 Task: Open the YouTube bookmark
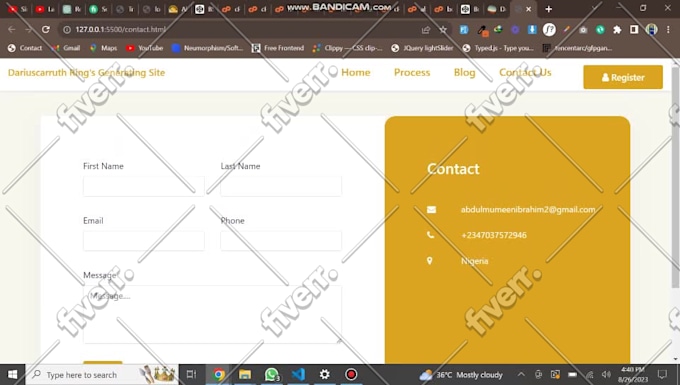pyautogui.click(x=144, y=48)
